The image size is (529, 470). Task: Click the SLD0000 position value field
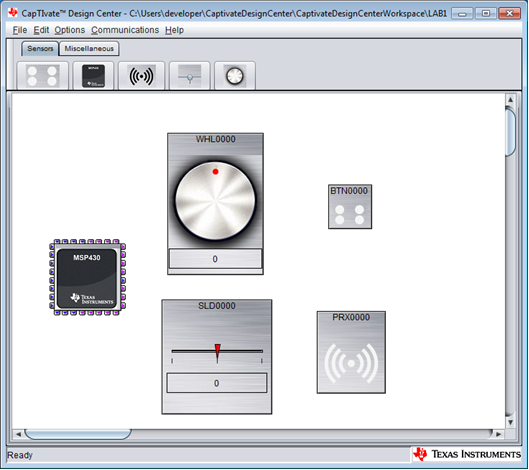point(217,383)
